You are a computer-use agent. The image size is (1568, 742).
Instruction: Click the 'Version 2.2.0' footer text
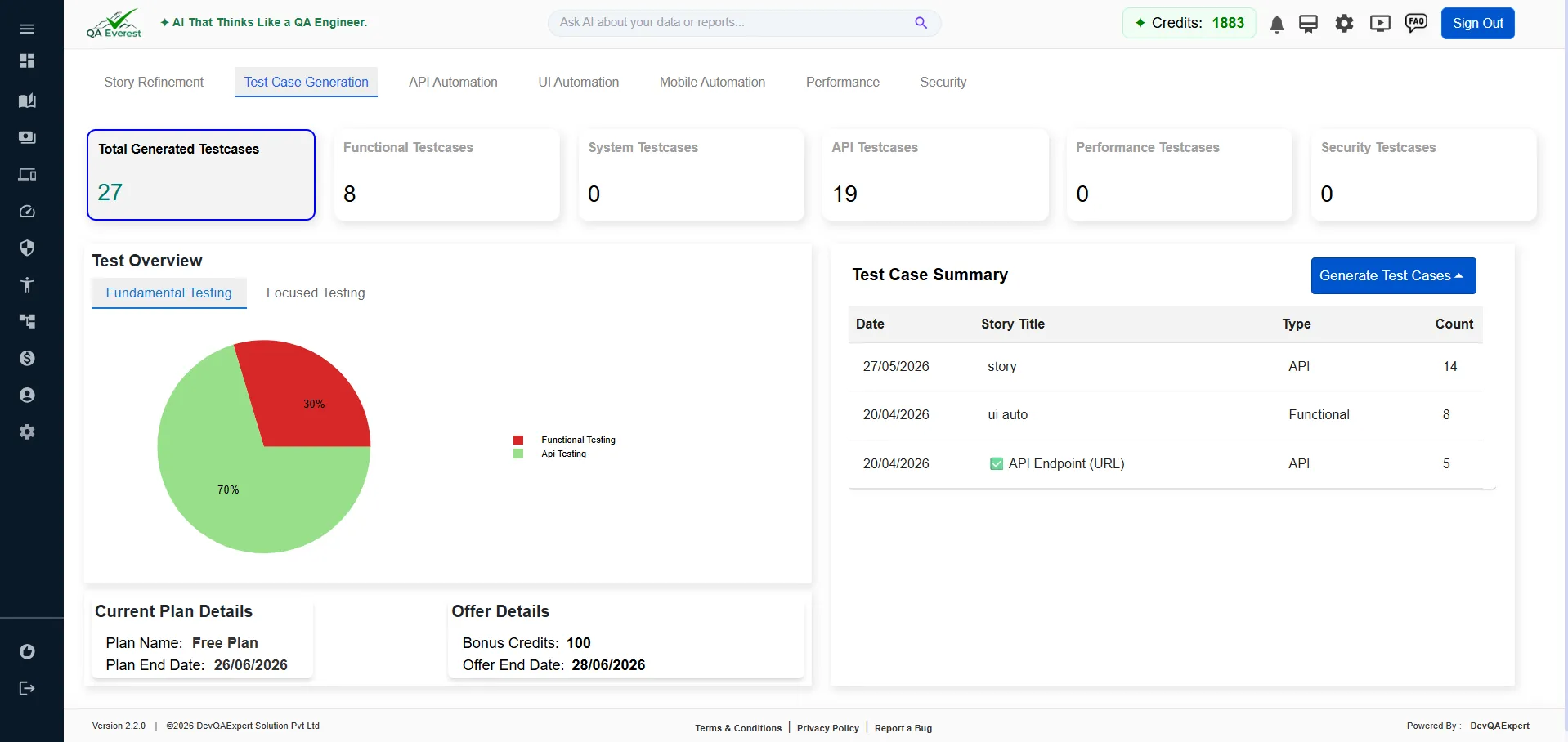point(119,726)
